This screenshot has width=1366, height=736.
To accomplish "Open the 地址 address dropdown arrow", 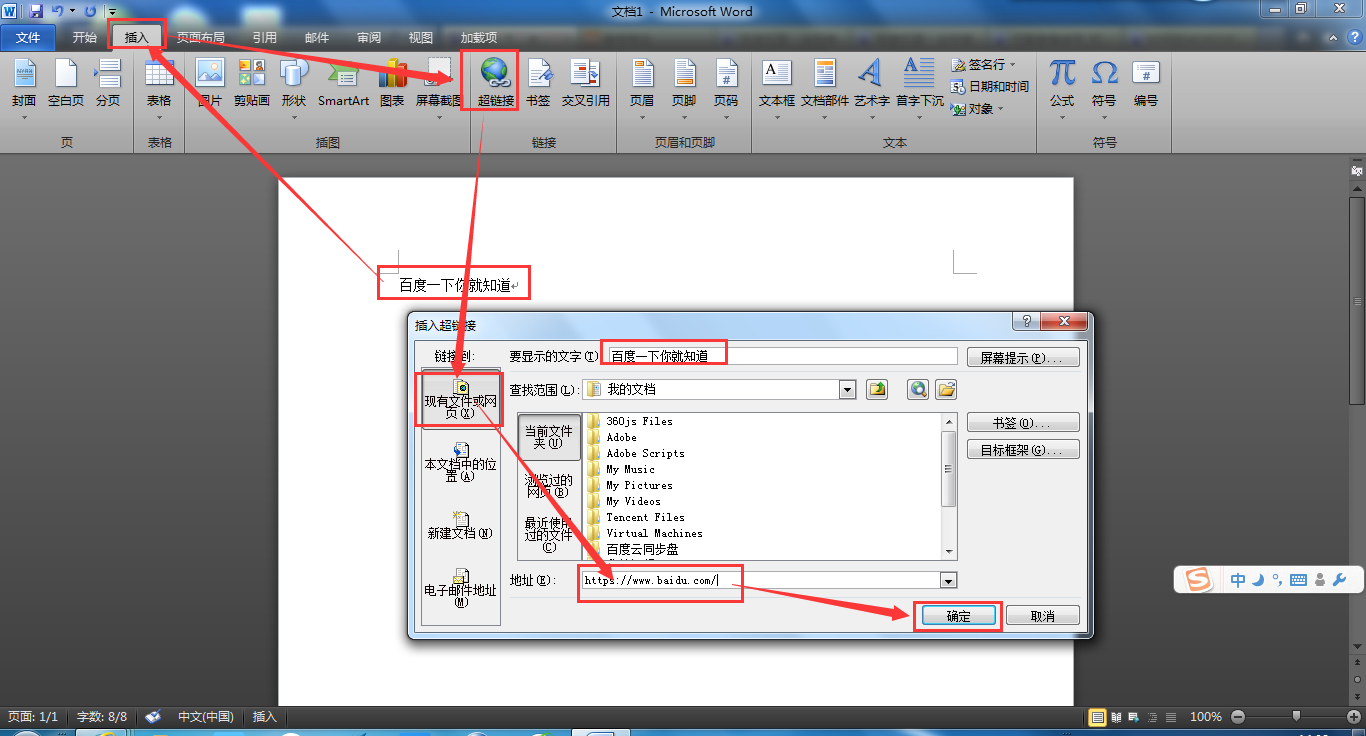I will pyautogui.click(x=948, y=581).
